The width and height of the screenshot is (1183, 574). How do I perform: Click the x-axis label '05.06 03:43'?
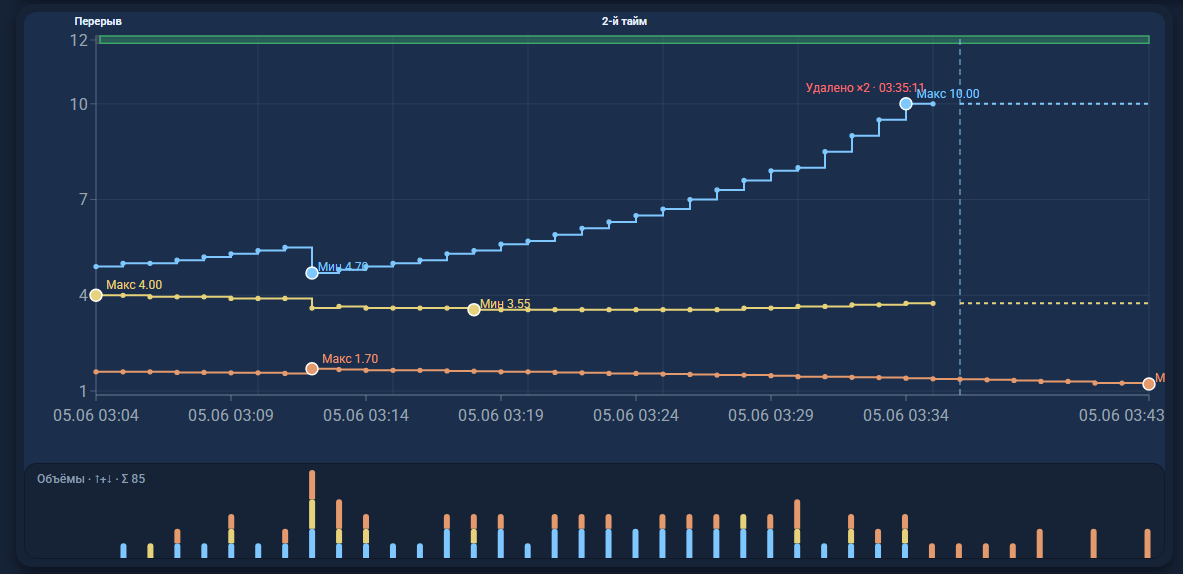point(1121,415)
